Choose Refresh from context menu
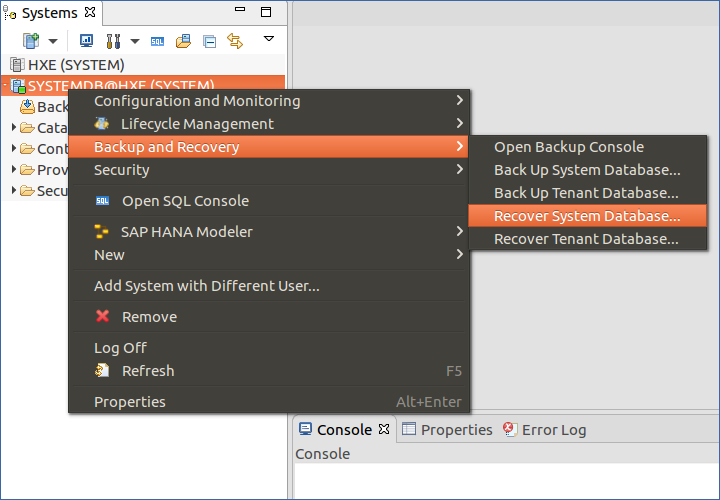This screenshot has height=500, width=720. (269, 371)
